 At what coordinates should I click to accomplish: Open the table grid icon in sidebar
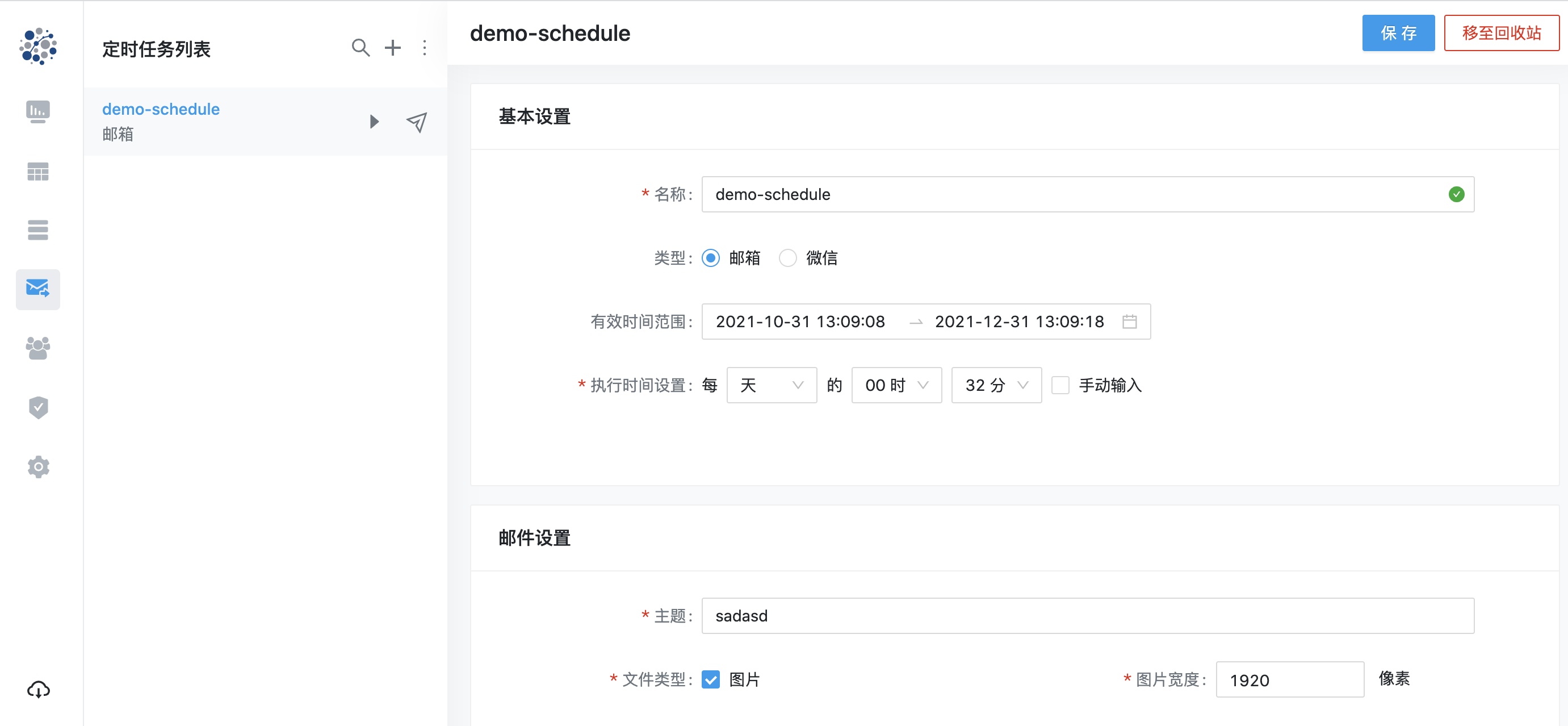click(37, 172)
